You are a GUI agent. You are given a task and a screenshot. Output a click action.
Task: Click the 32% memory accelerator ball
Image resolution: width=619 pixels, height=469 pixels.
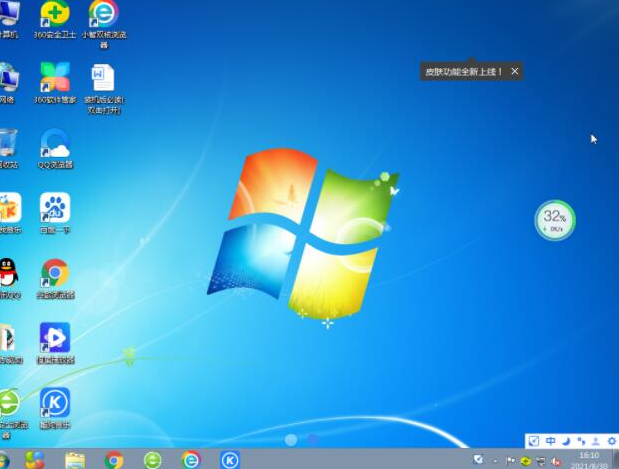point(555,220)
